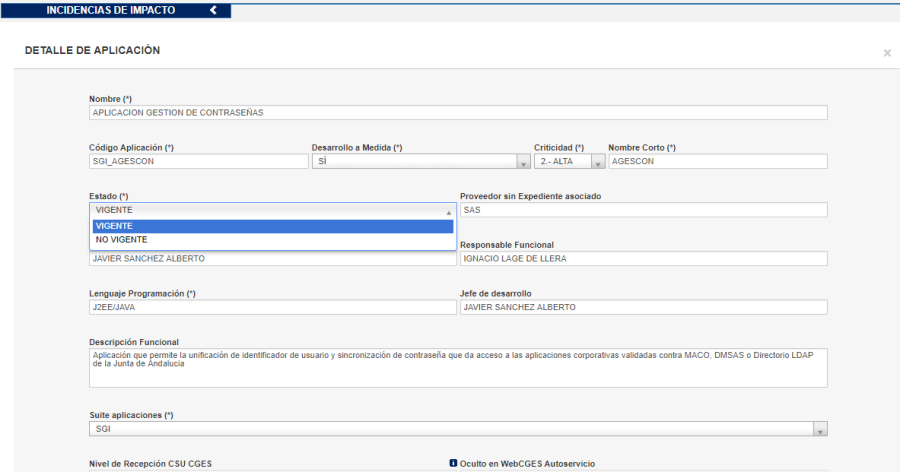This screenshot has height=472, width=900.
Task: Click the 'DETALLE DE APLICACIÓN' heading
Action: click(x=92, y=51)
